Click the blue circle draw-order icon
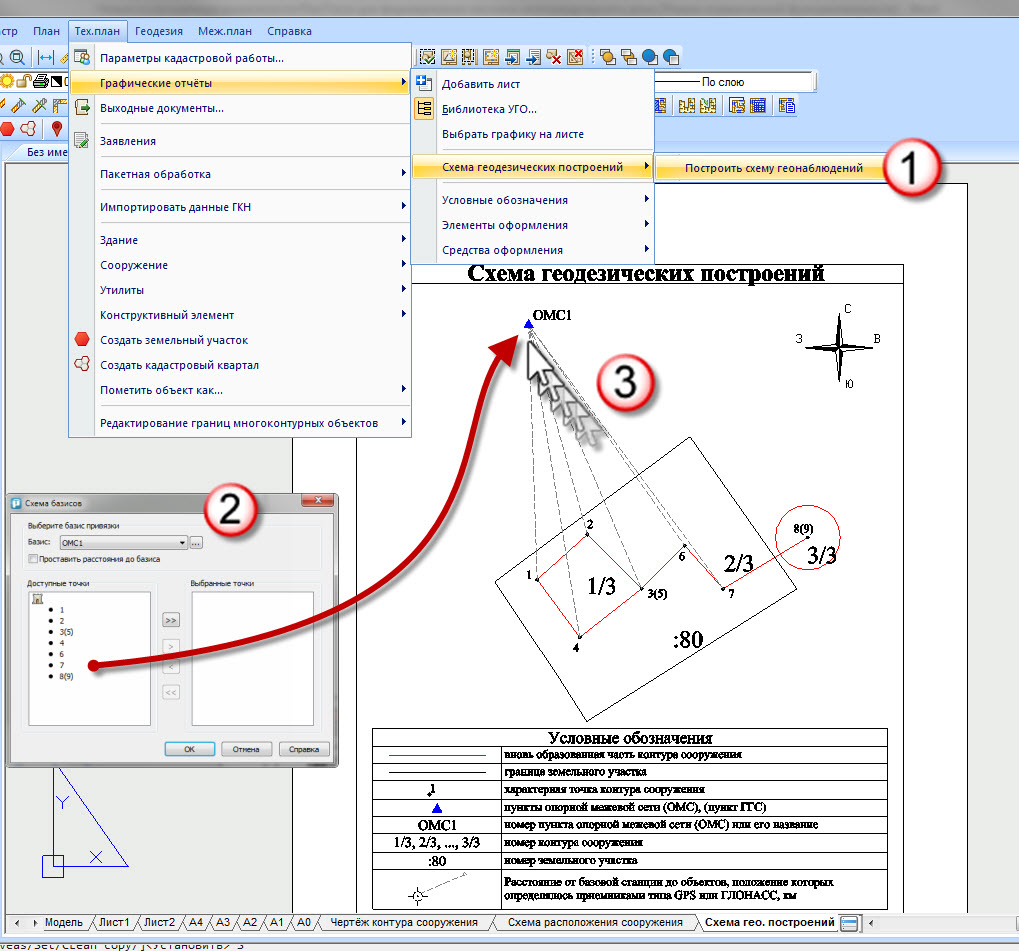 click(649, 57)
